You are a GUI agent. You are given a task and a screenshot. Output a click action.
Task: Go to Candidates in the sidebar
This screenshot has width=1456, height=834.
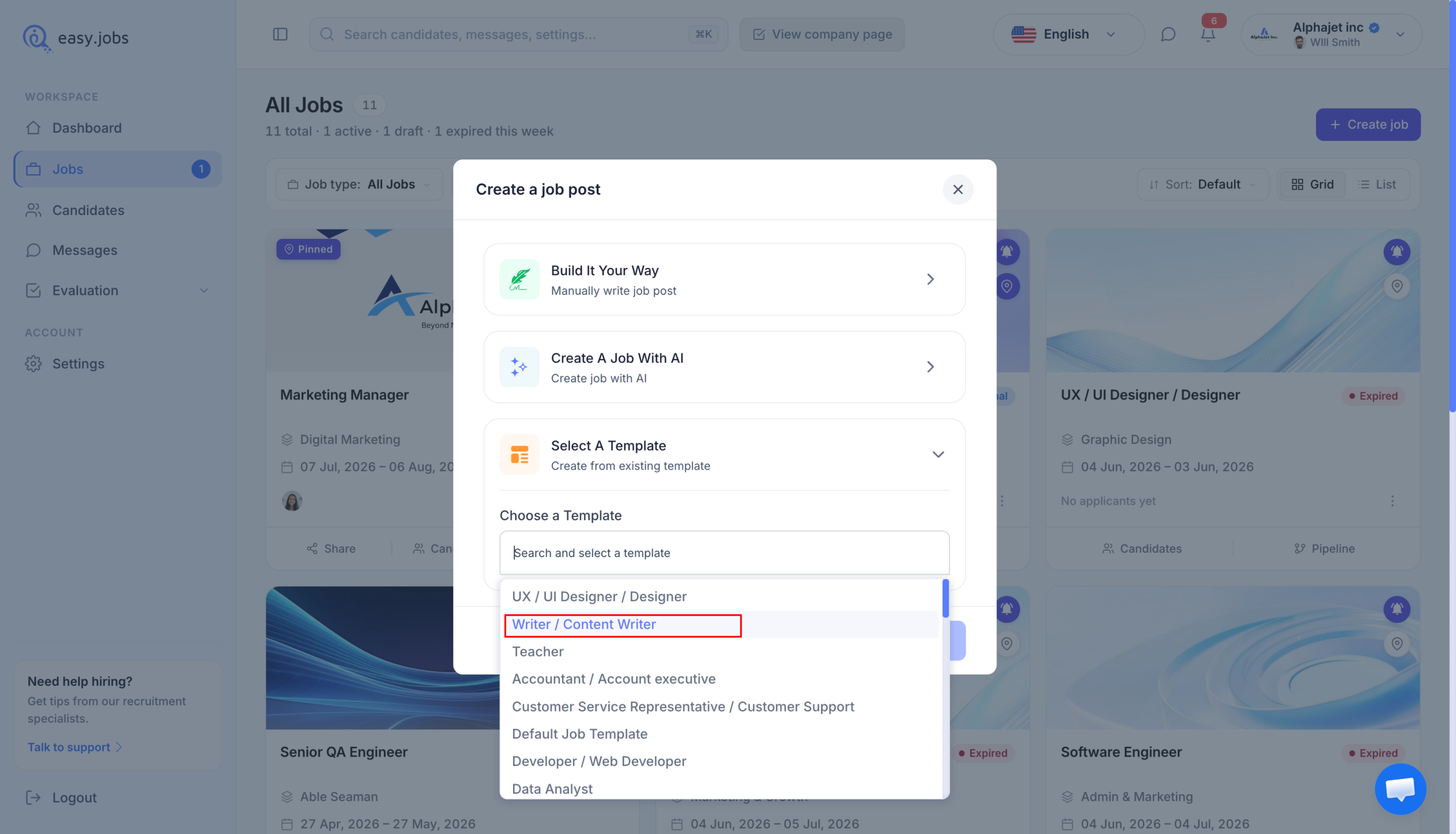point(117,210)
